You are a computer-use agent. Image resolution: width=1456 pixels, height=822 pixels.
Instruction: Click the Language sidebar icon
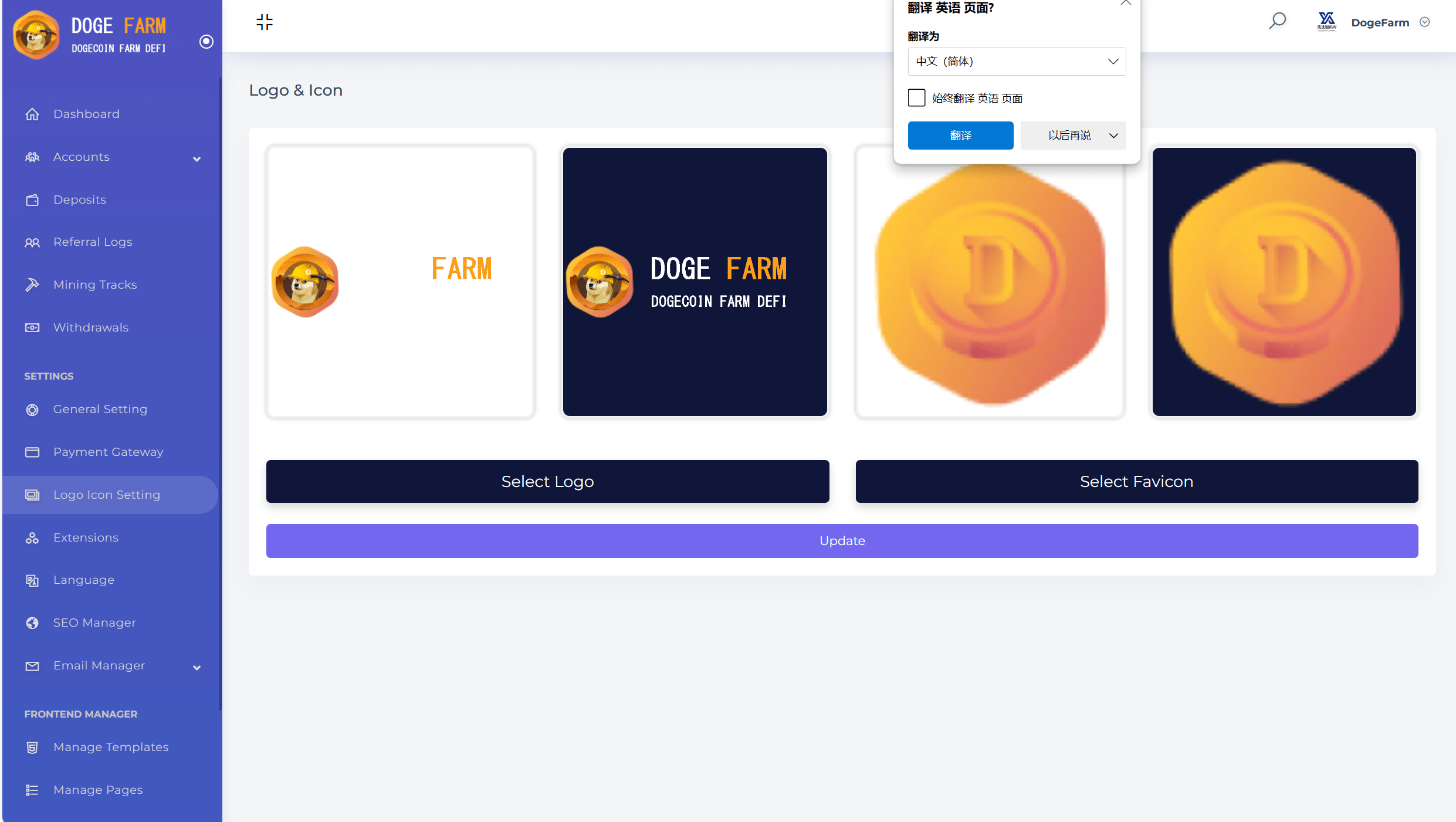[33, 580]
